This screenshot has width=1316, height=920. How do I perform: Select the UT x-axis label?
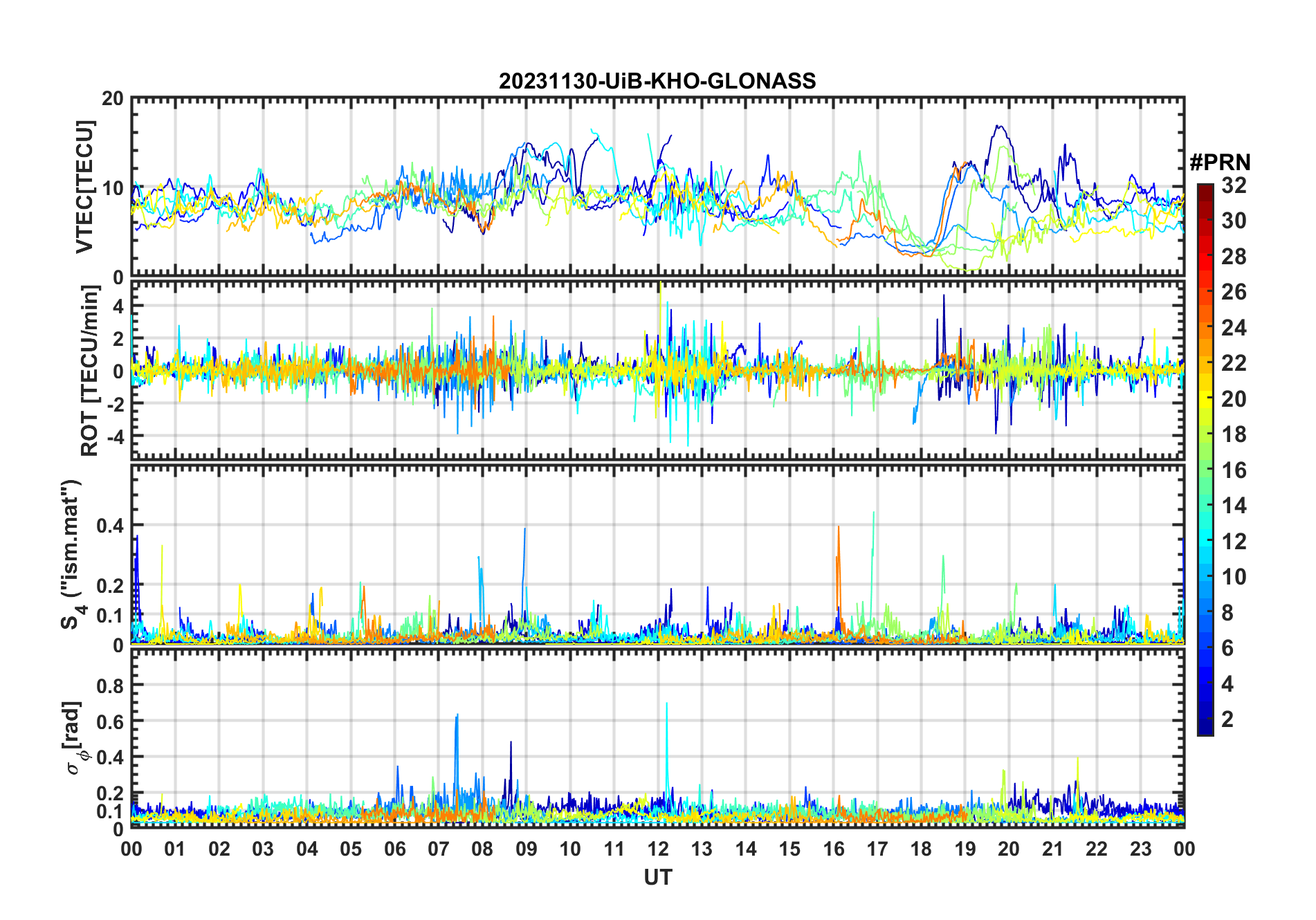658,877
